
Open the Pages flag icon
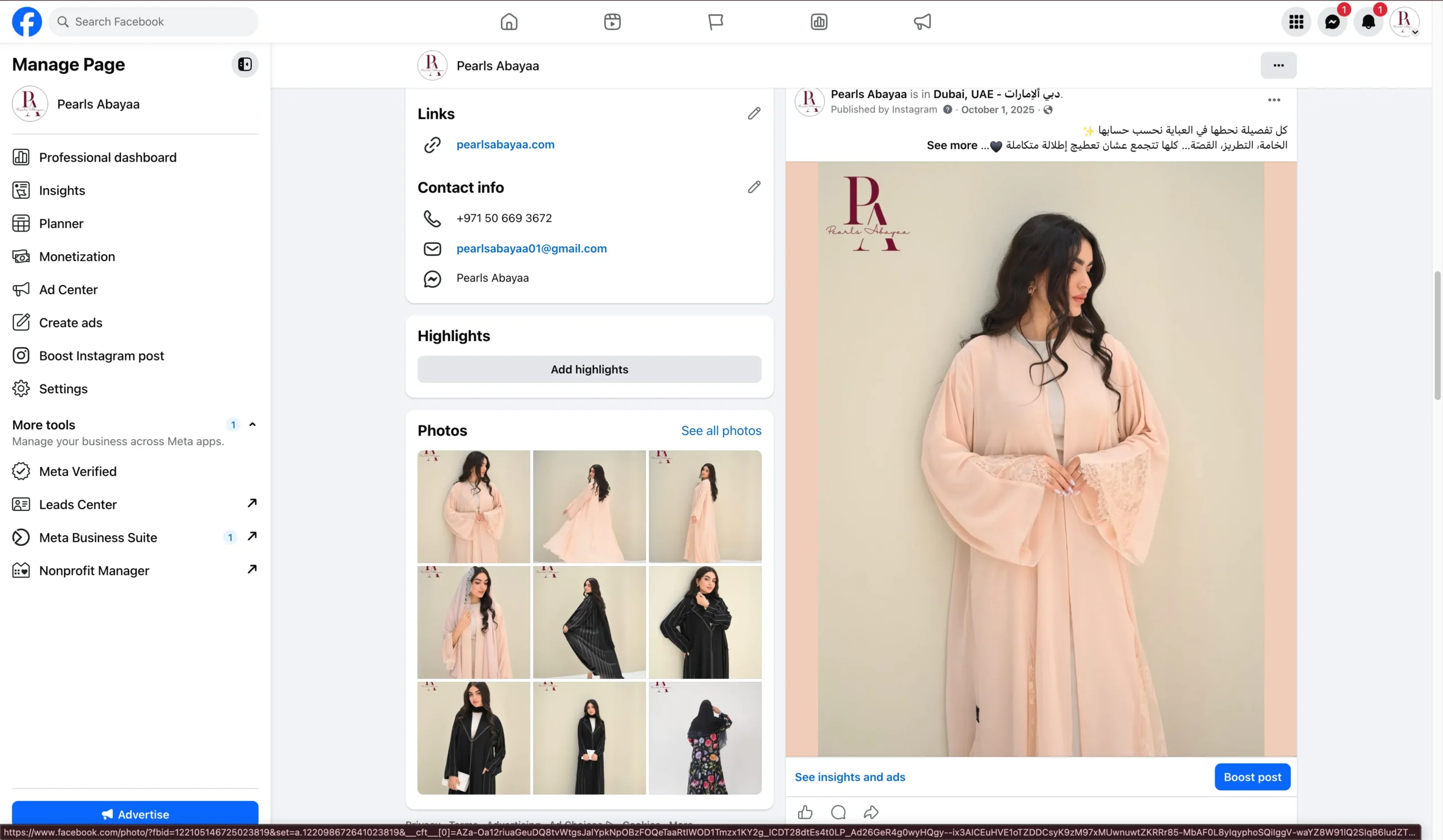pyautogui.click(x=715, y=22)
